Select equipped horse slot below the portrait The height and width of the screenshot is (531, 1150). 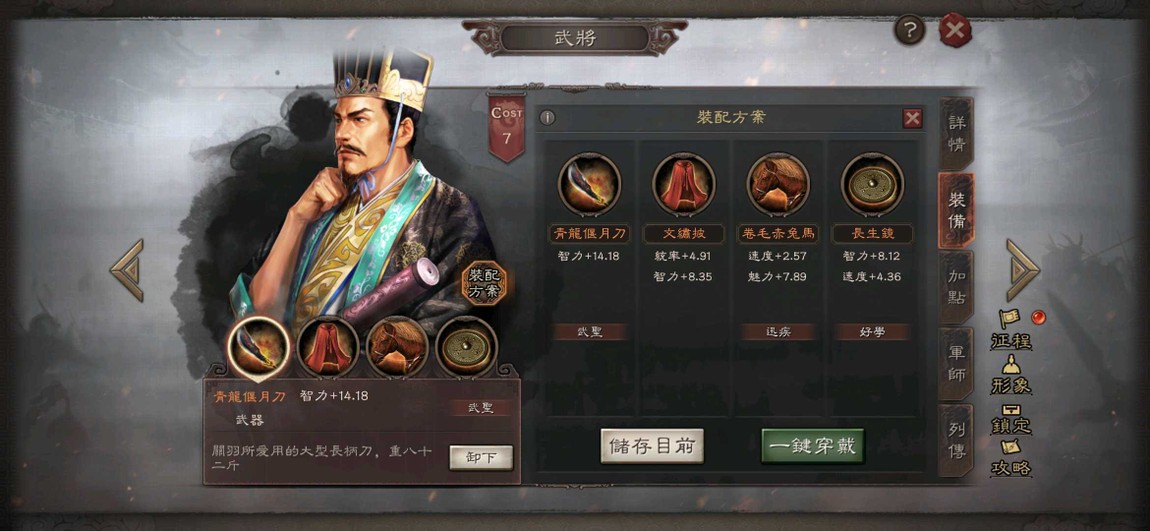pyautogui.click(x=397, y=347)
